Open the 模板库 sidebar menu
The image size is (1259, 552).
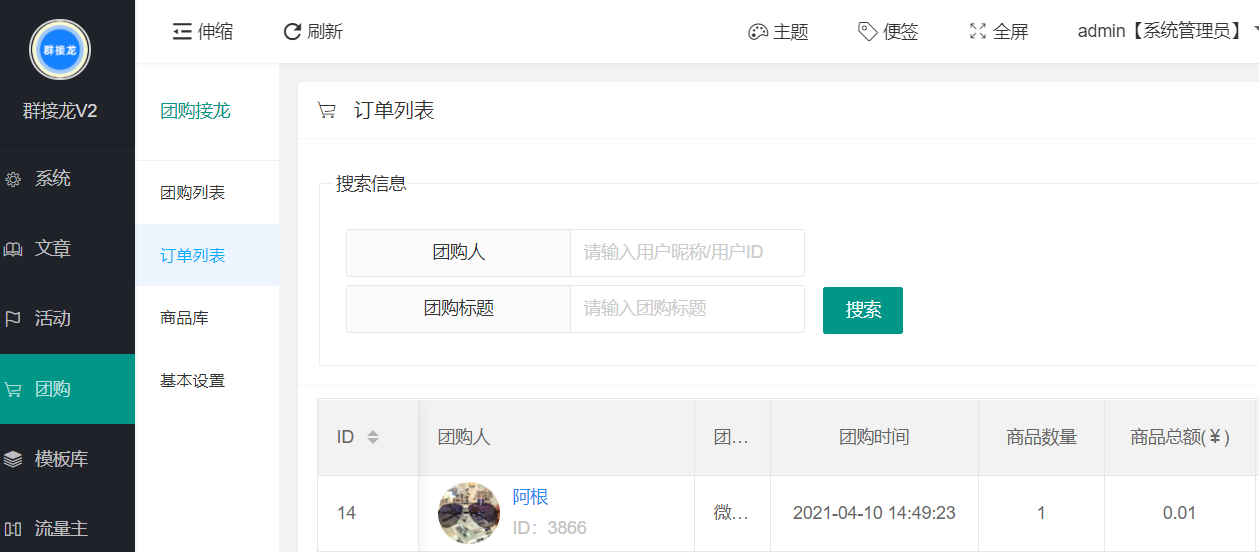tap(67, 459)
